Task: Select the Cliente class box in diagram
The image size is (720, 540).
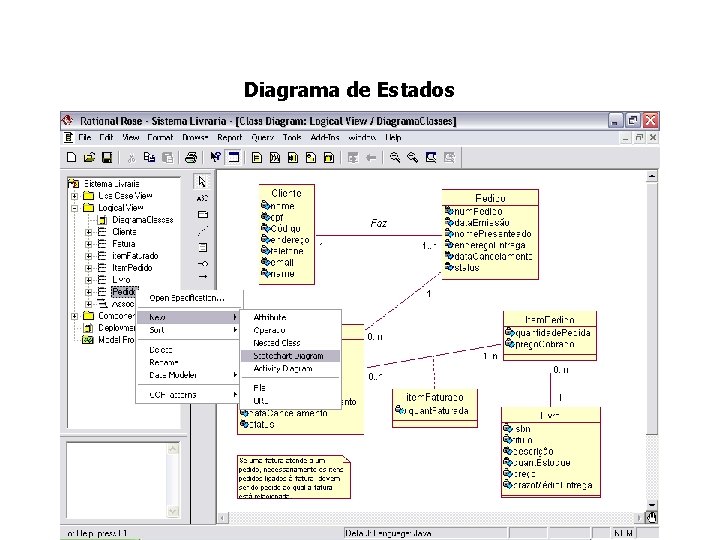Action: (x=287, y=235)
